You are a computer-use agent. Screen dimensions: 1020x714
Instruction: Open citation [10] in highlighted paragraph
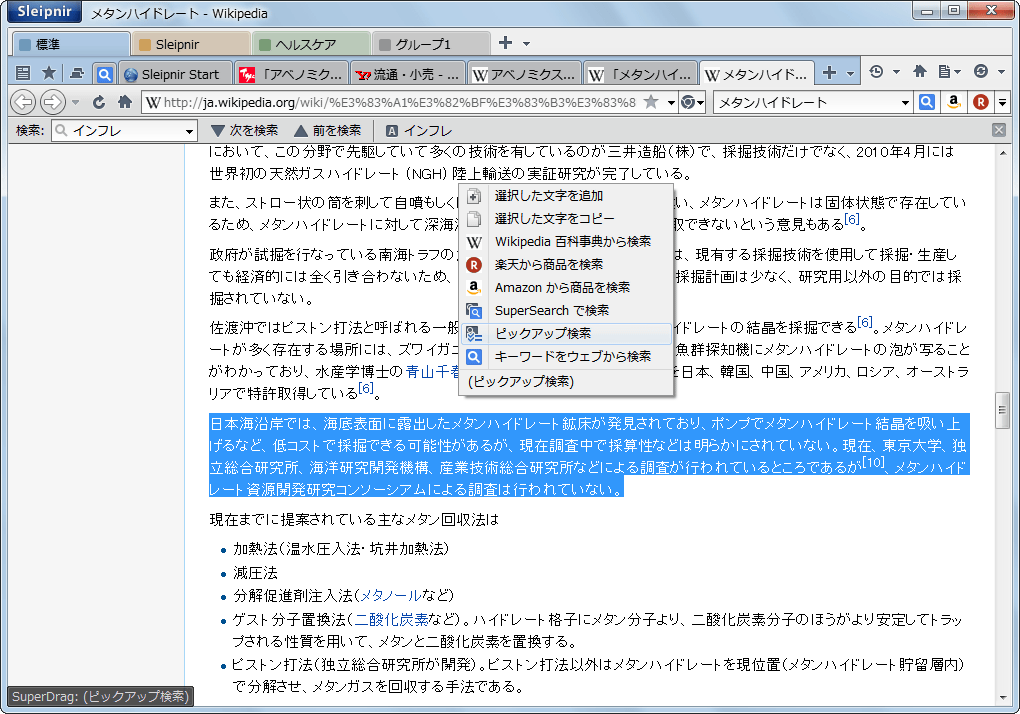click(x=873, y=462)
